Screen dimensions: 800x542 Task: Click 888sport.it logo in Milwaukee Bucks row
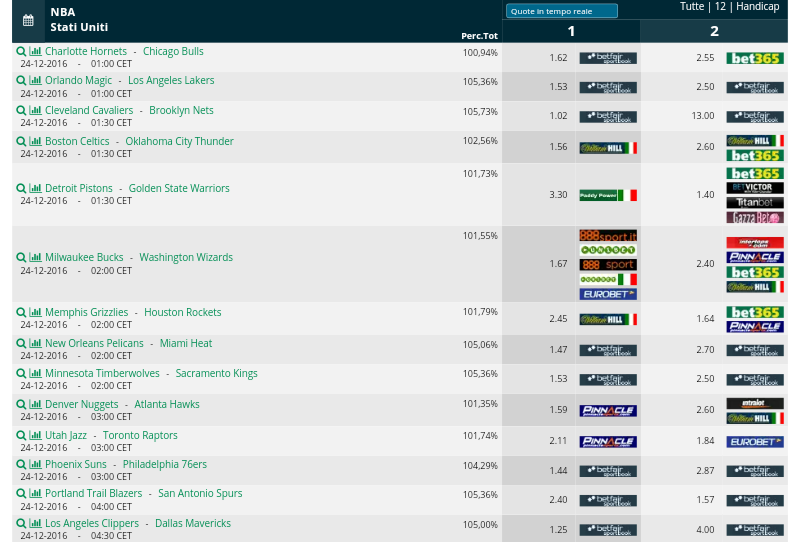[608, 236]
